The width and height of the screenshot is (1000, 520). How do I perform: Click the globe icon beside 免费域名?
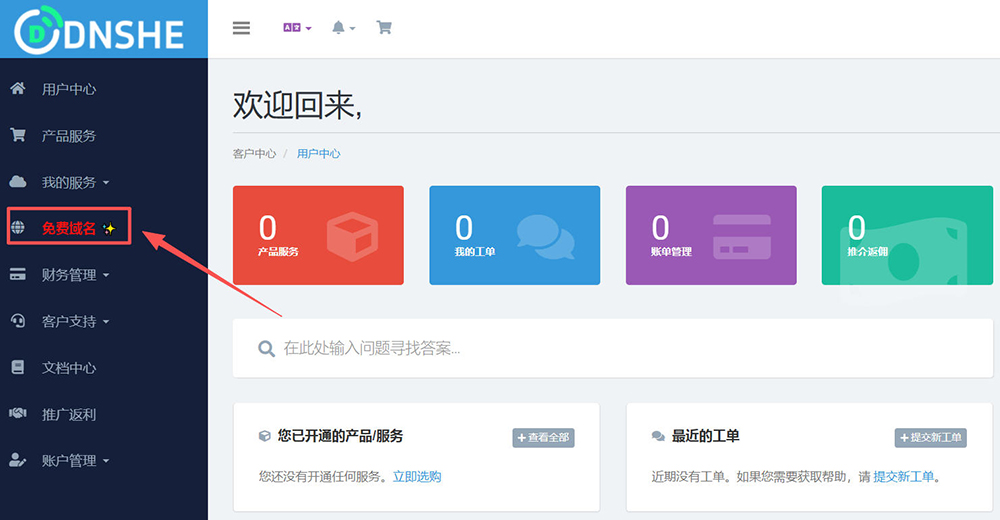tap(18, 228)
